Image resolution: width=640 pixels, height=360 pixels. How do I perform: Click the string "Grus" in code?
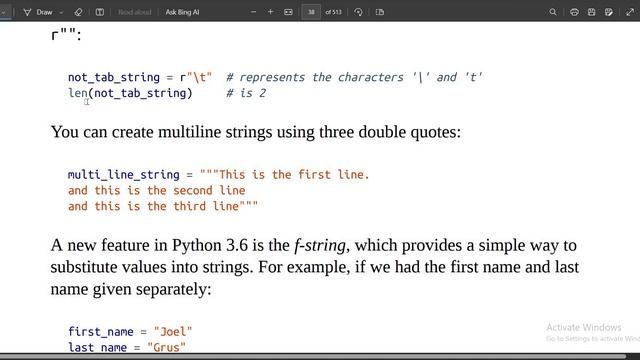tap(166, 347)
